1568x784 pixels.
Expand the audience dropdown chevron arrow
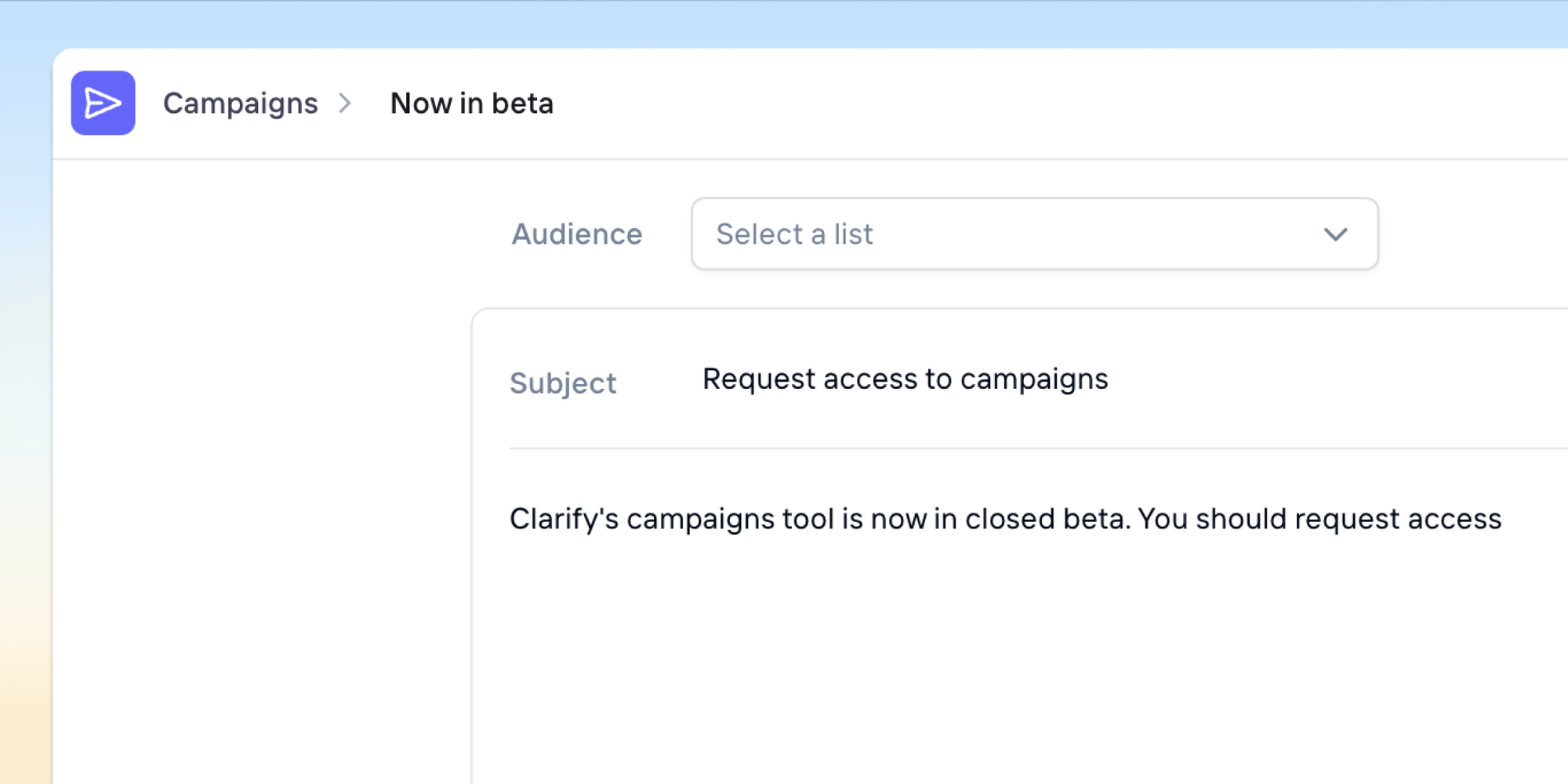pyautogui.click(x=1335, y=234)
